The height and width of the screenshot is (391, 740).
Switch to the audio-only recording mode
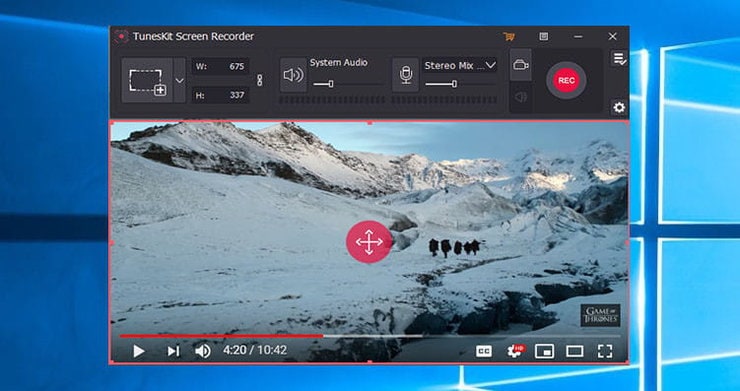click(521, 97)
